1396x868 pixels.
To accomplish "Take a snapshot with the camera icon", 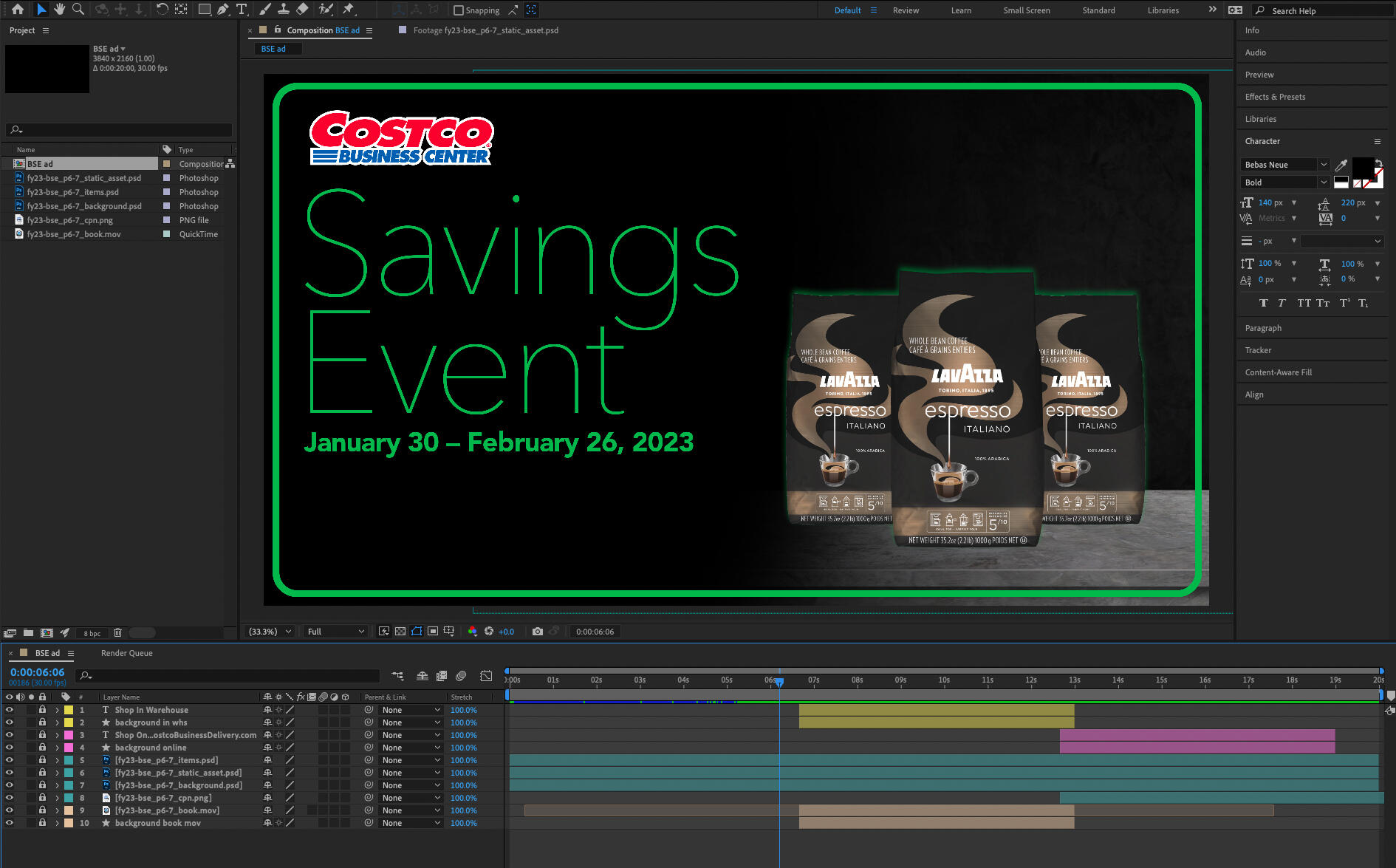I will pos(538,632).
